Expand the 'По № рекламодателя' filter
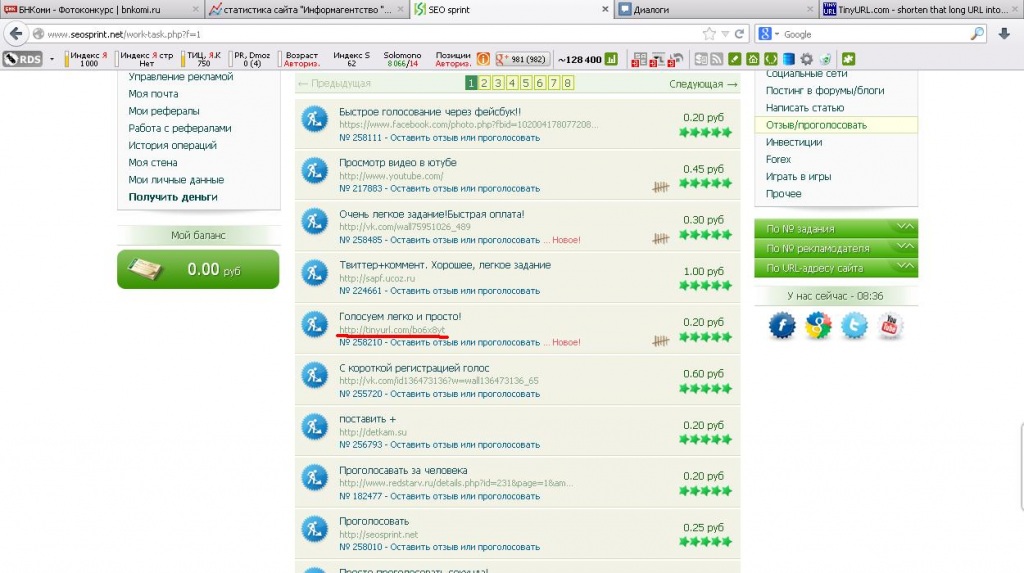Image resolution: width=1024 pixels, height=573 pixels. (836, 248)
